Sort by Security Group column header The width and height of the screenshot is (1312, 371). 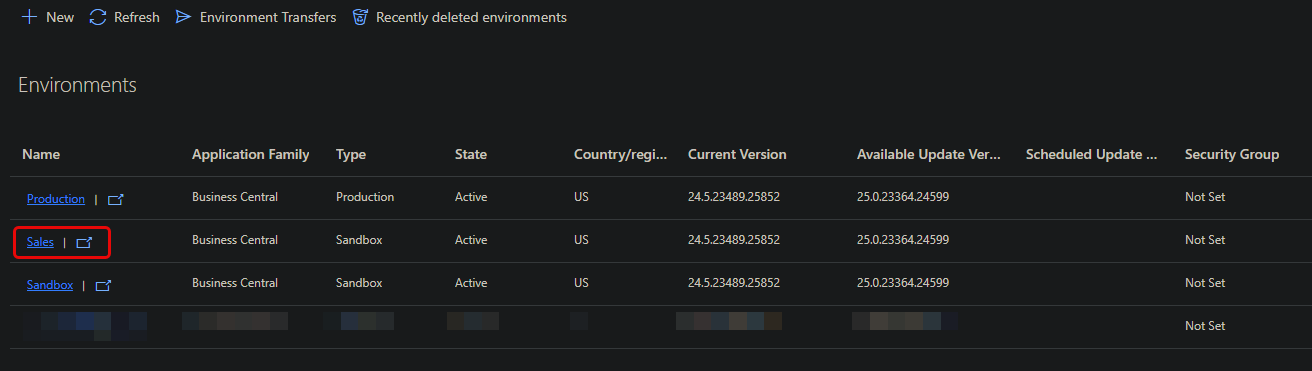pyautogui.click(x=1232, y=154)
